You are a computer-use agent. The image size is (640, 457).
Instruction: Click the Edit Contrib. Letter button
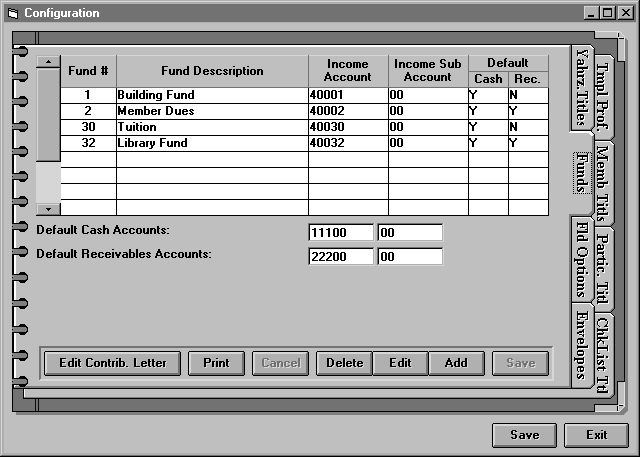click(112, 363)
